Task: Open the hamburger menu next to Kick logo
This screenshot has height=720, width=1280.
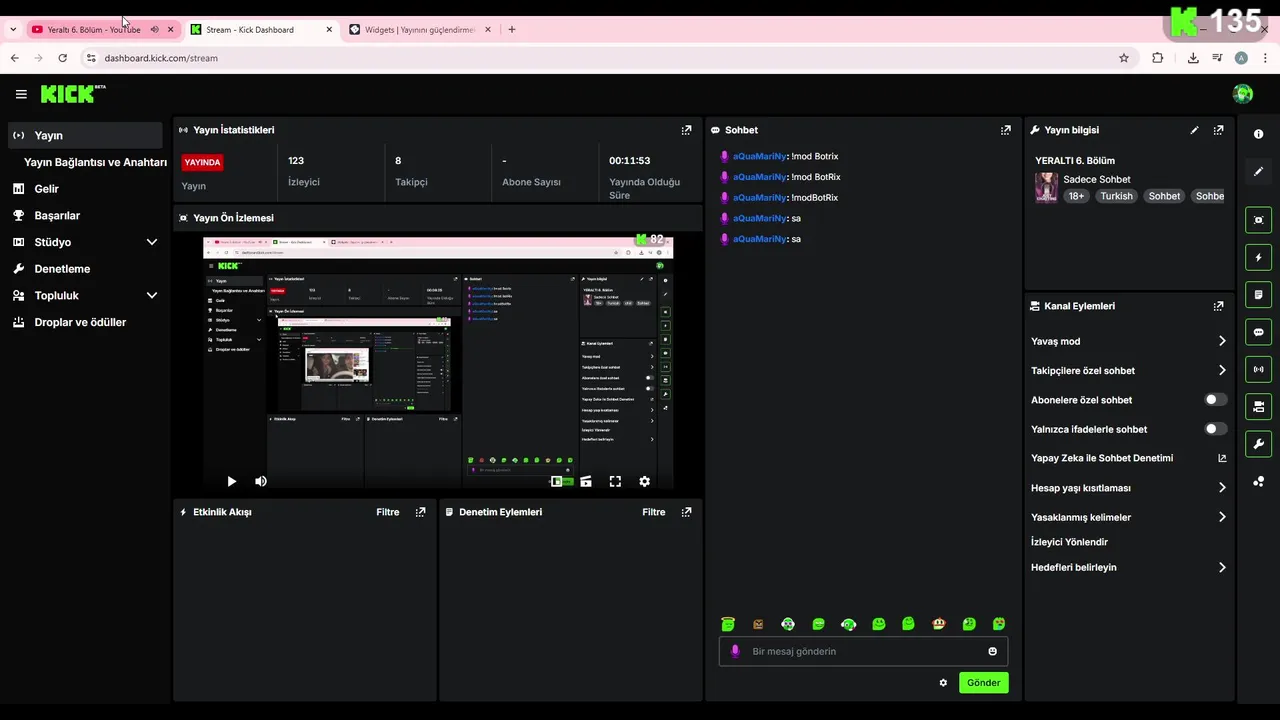Action: [x=21, y=94]
